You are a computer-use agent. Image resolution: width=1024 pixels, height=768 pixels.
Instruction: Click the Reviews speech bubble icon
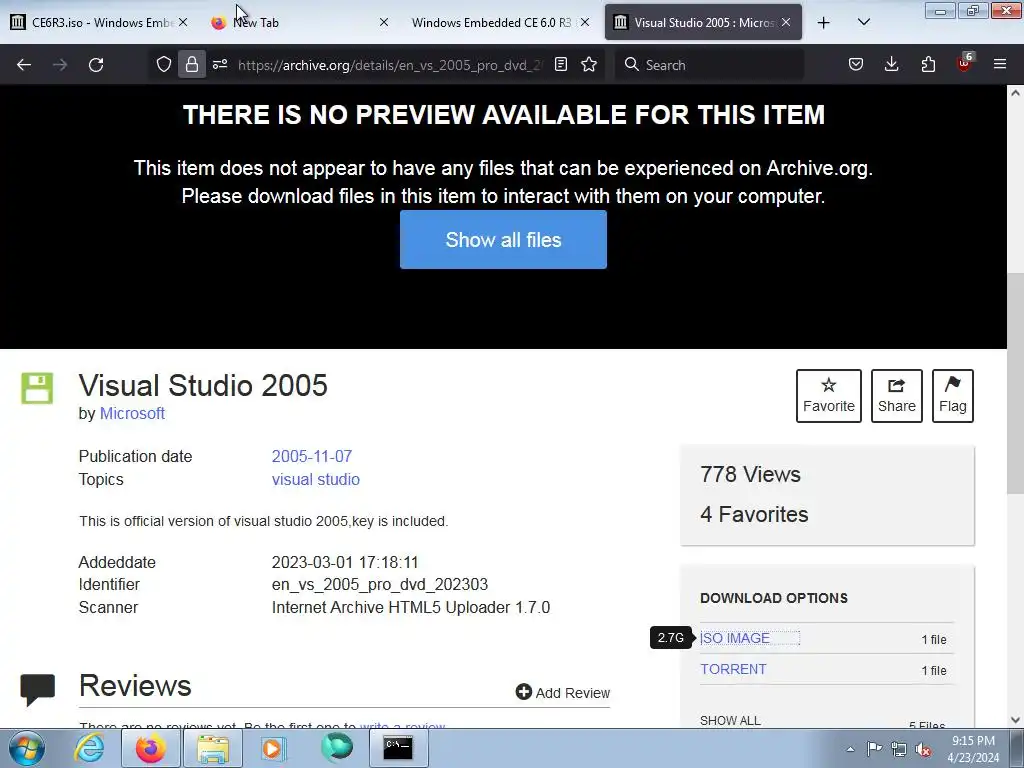pyautogui.click(x=38, y=690)
